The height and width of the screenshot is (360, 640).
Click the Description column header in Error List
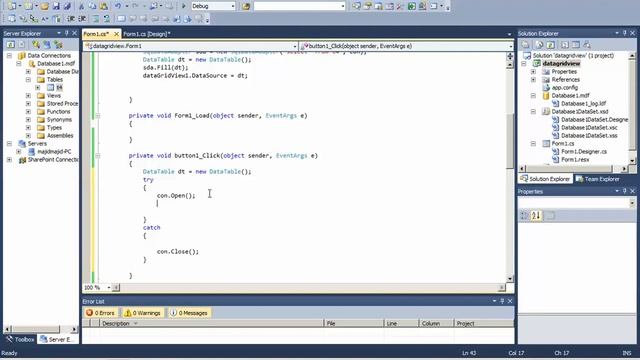click(211, 323)
